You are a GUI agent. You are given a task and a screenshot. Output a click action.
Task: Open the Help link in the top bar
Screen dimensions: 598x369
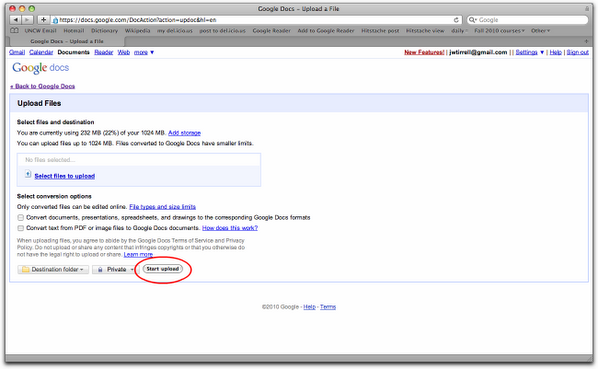tap(556, 52)
